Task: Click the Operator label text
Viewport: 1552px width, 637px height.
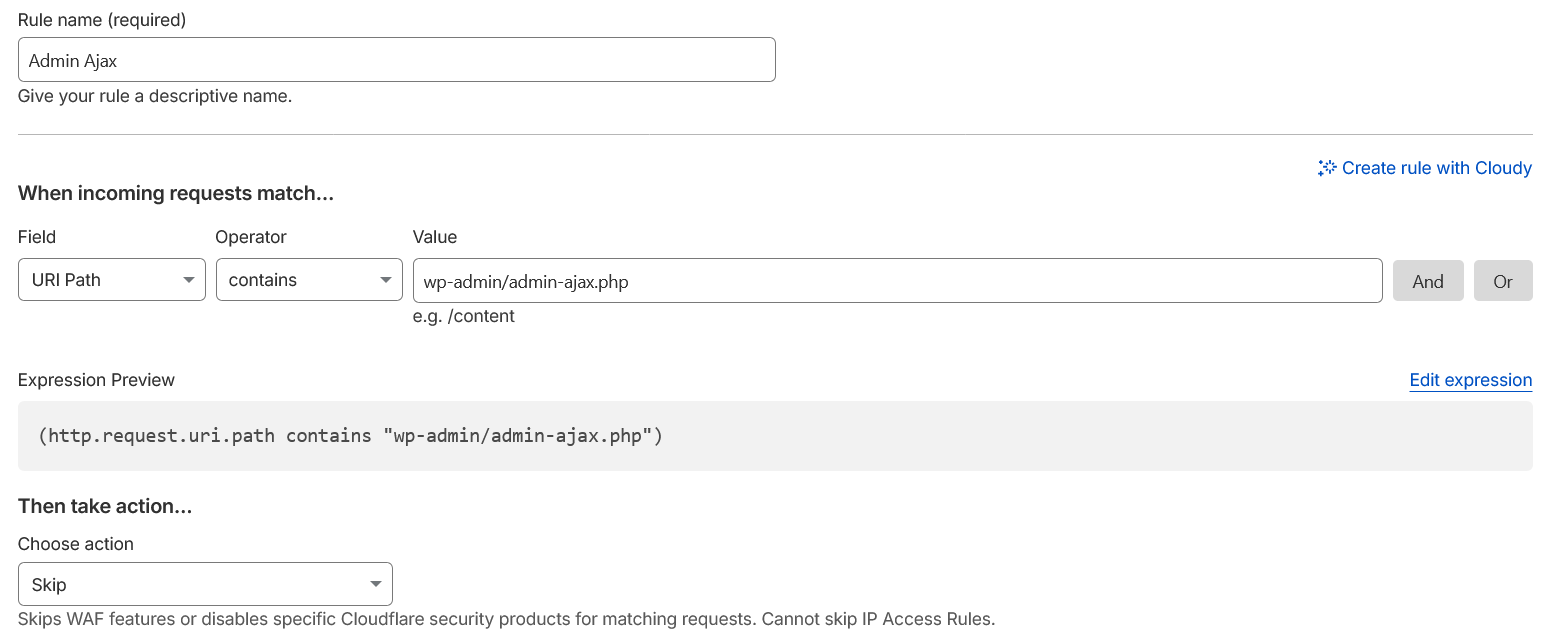Action: 251,237
